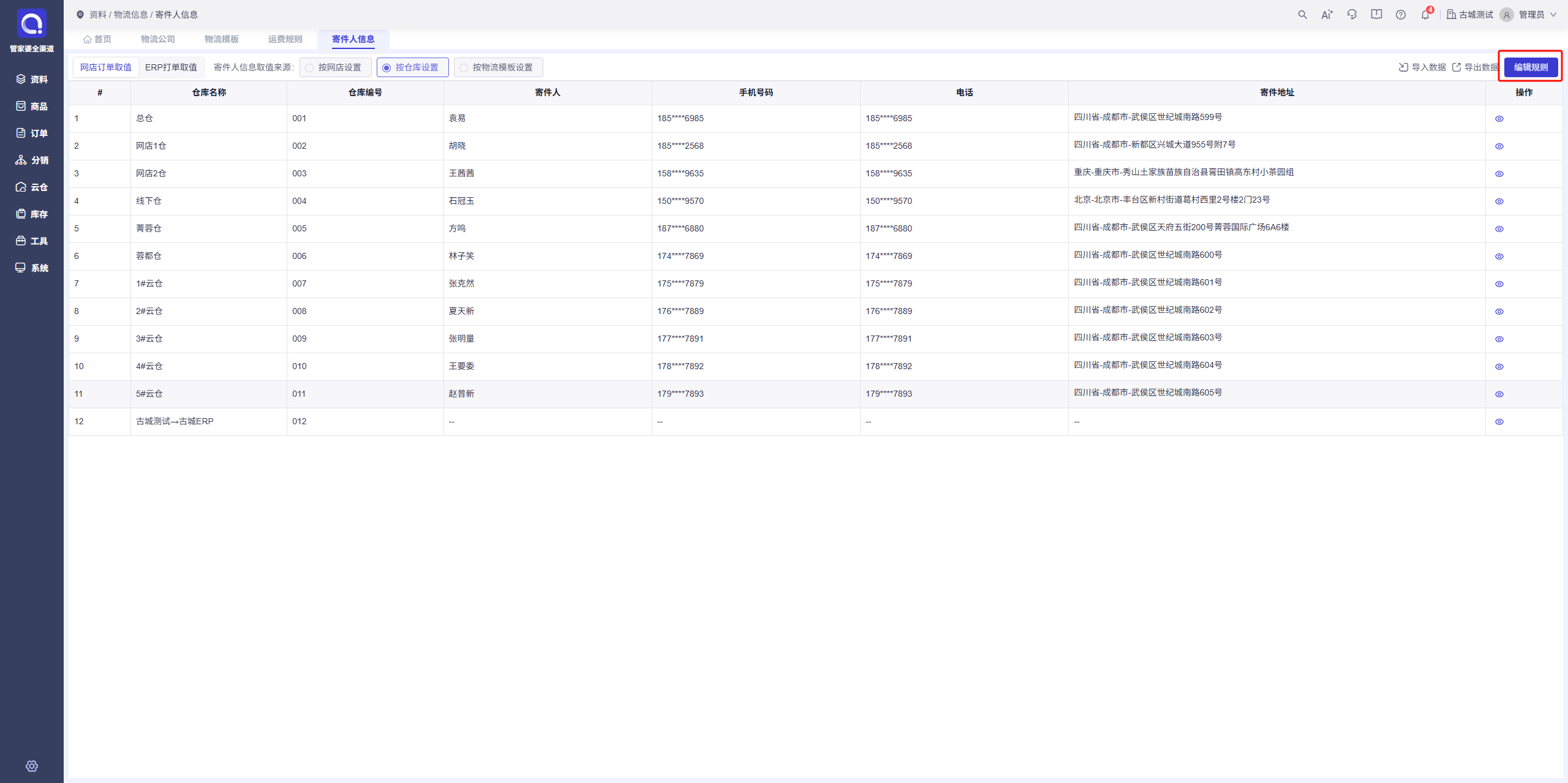The height and width of the screenshot is (783, 1568).
Task: View sender details for 线下仓 row
Action: pos(1499,201)
